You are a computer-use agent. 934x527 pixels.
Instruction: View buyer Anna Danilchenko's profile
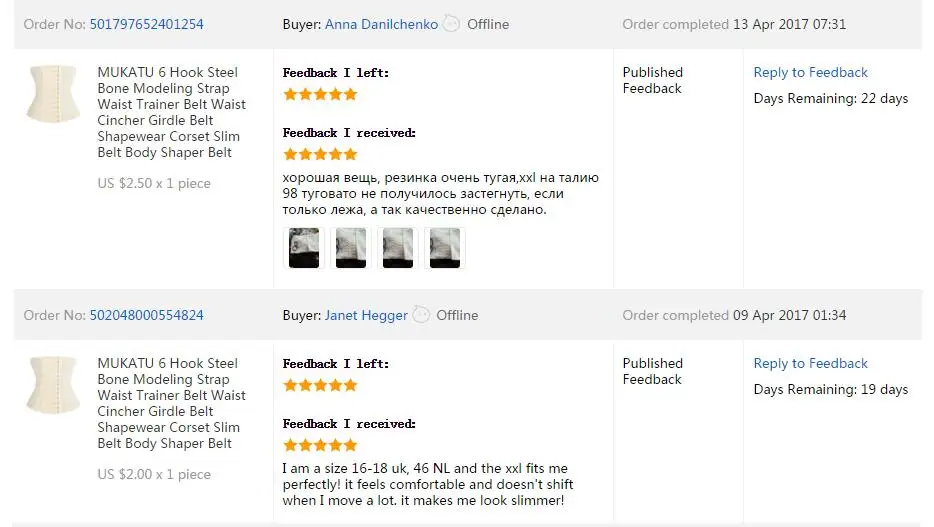(381, 24)
